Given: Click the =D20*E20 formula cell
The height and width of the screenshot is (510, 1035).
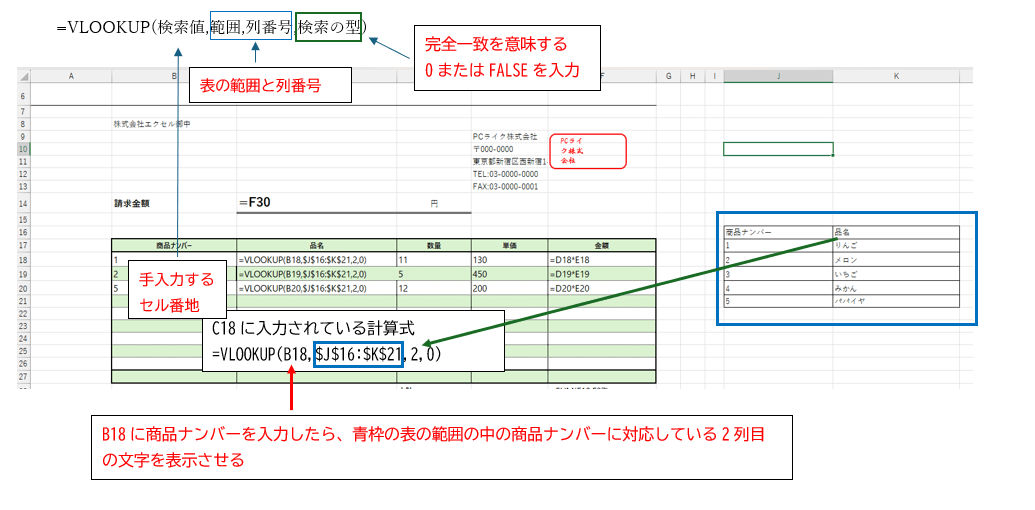Looking at the screenshot, I should [601, 288].
